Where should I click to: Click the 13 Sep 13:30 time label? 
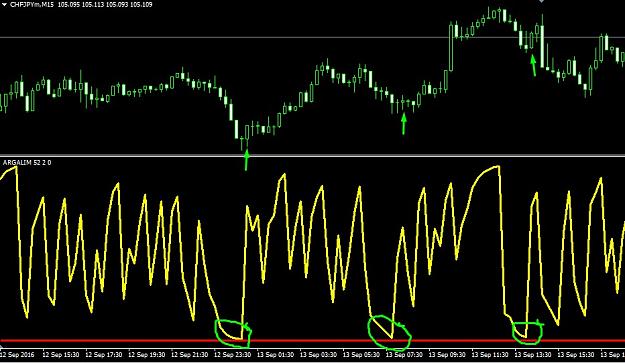[533, 354]
